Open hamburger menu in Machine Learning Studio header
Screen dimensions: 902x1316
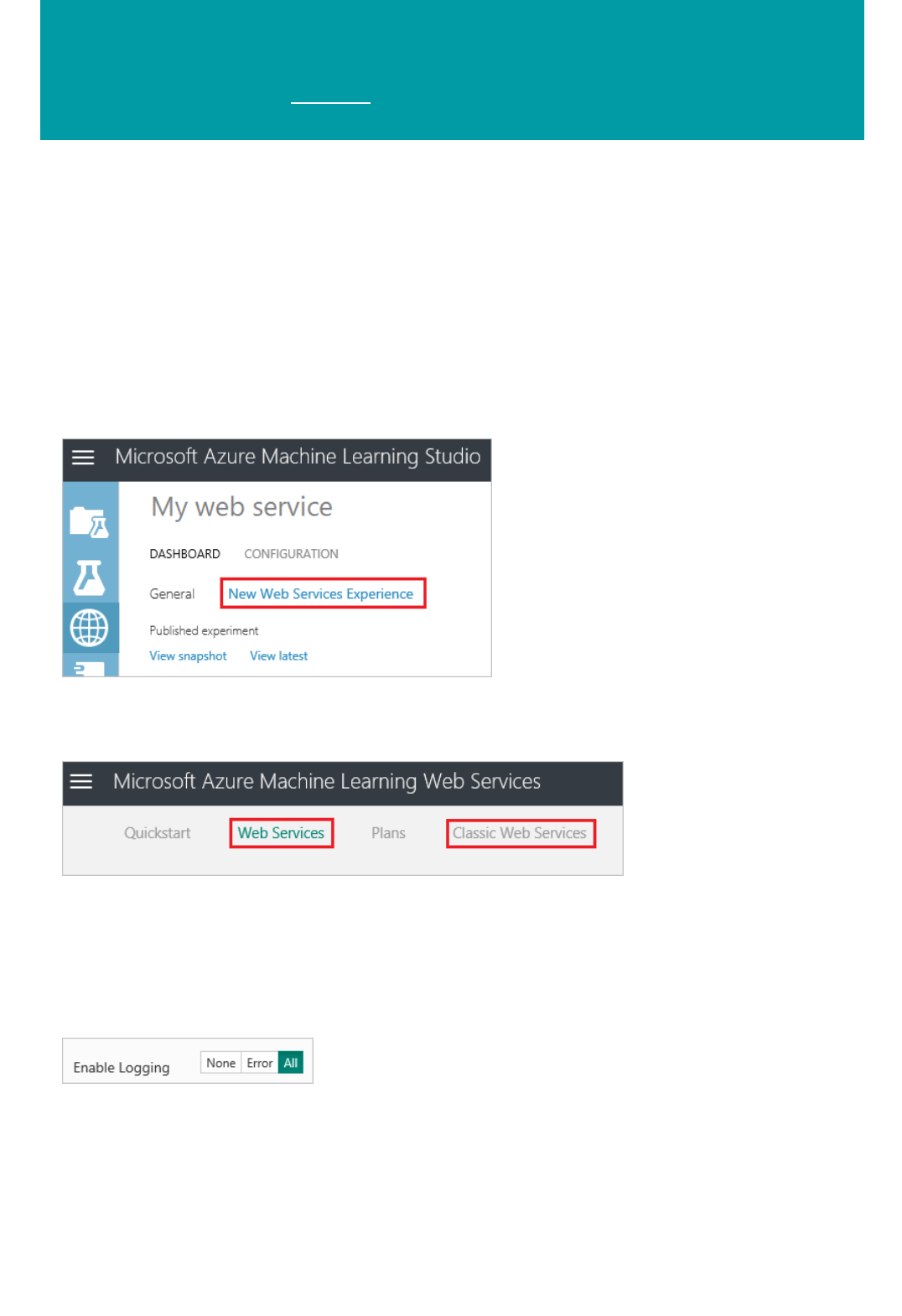coord(83,458)
